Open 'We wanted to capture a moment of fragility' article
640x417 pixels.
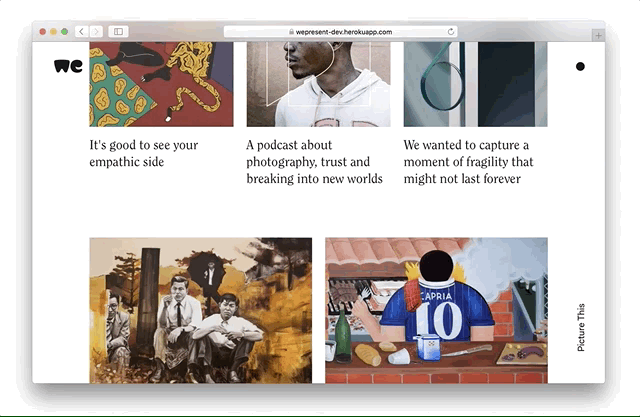click(x=469, y=162)
